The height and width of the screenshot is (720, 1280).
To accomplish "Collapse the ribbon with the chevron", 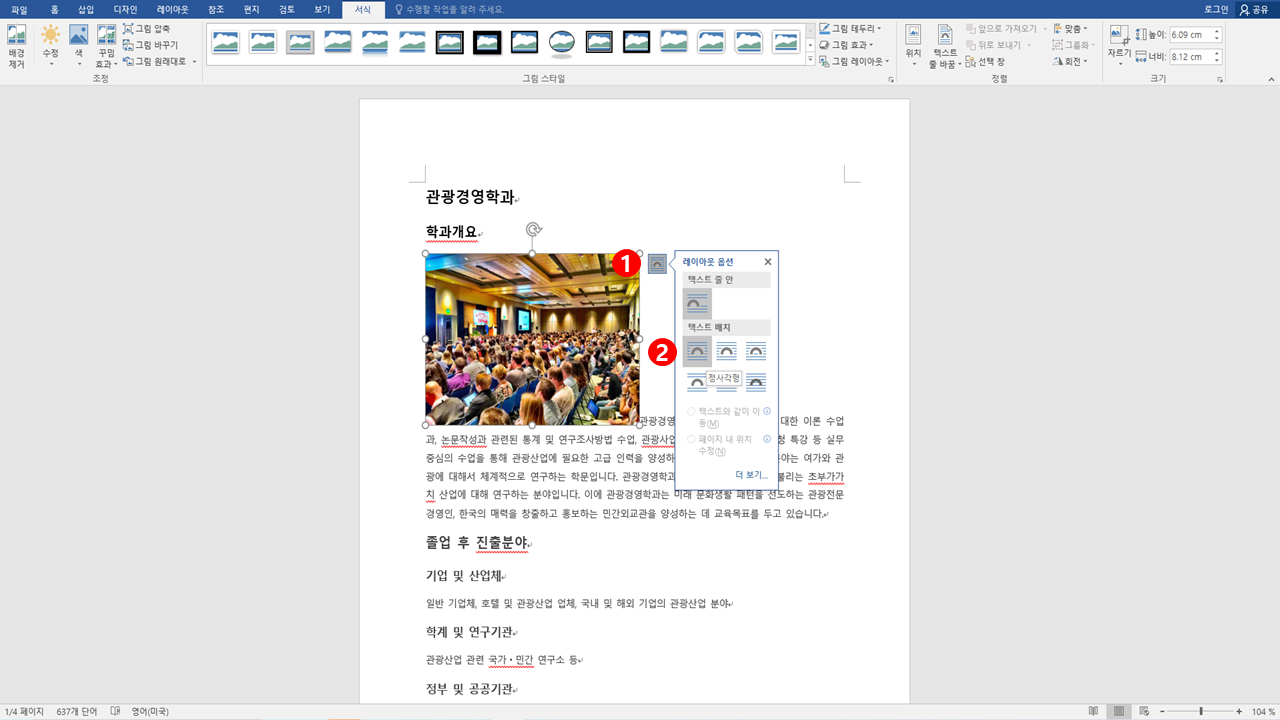I will click(1269, 79).
